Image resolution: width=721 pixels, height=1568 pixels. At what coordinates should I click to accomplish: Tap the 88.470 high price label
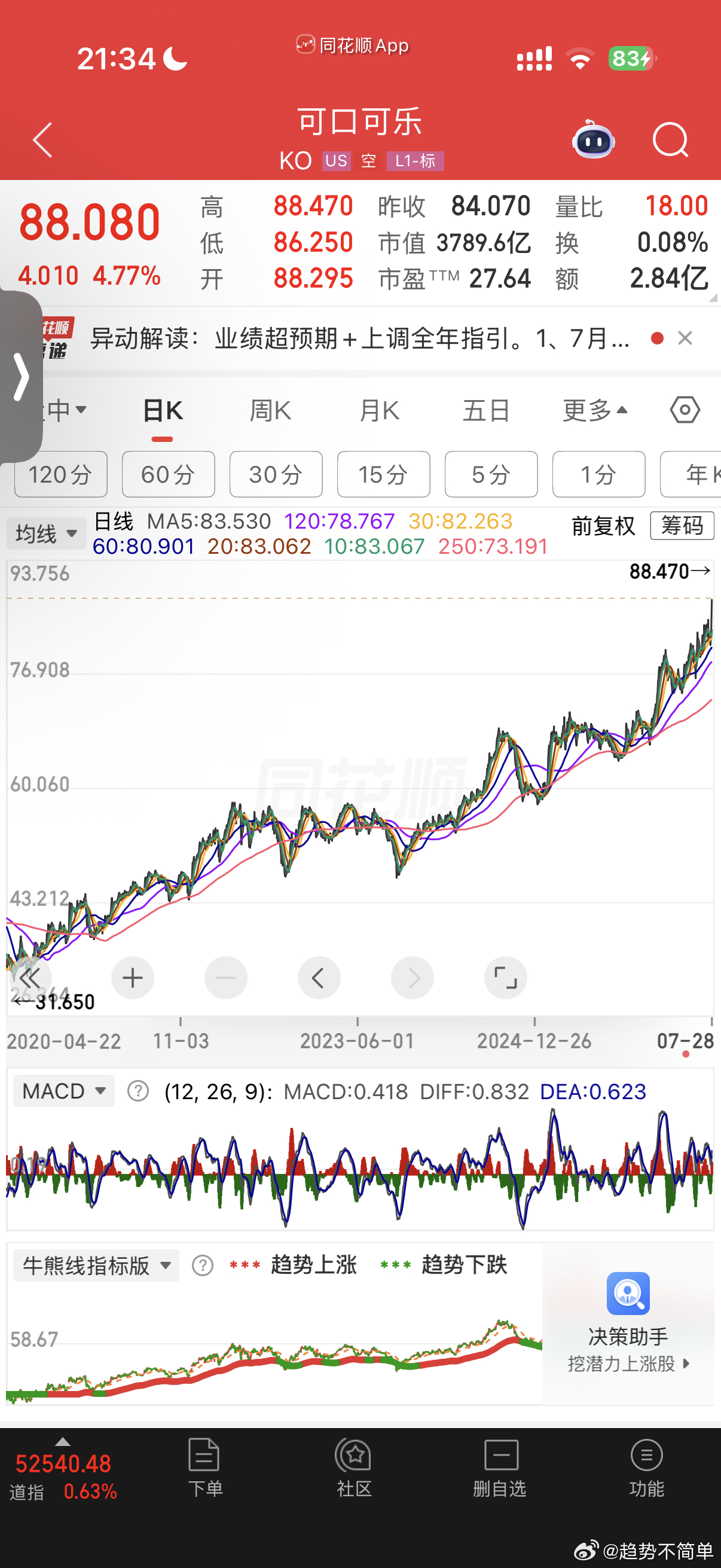pos(669,572)
